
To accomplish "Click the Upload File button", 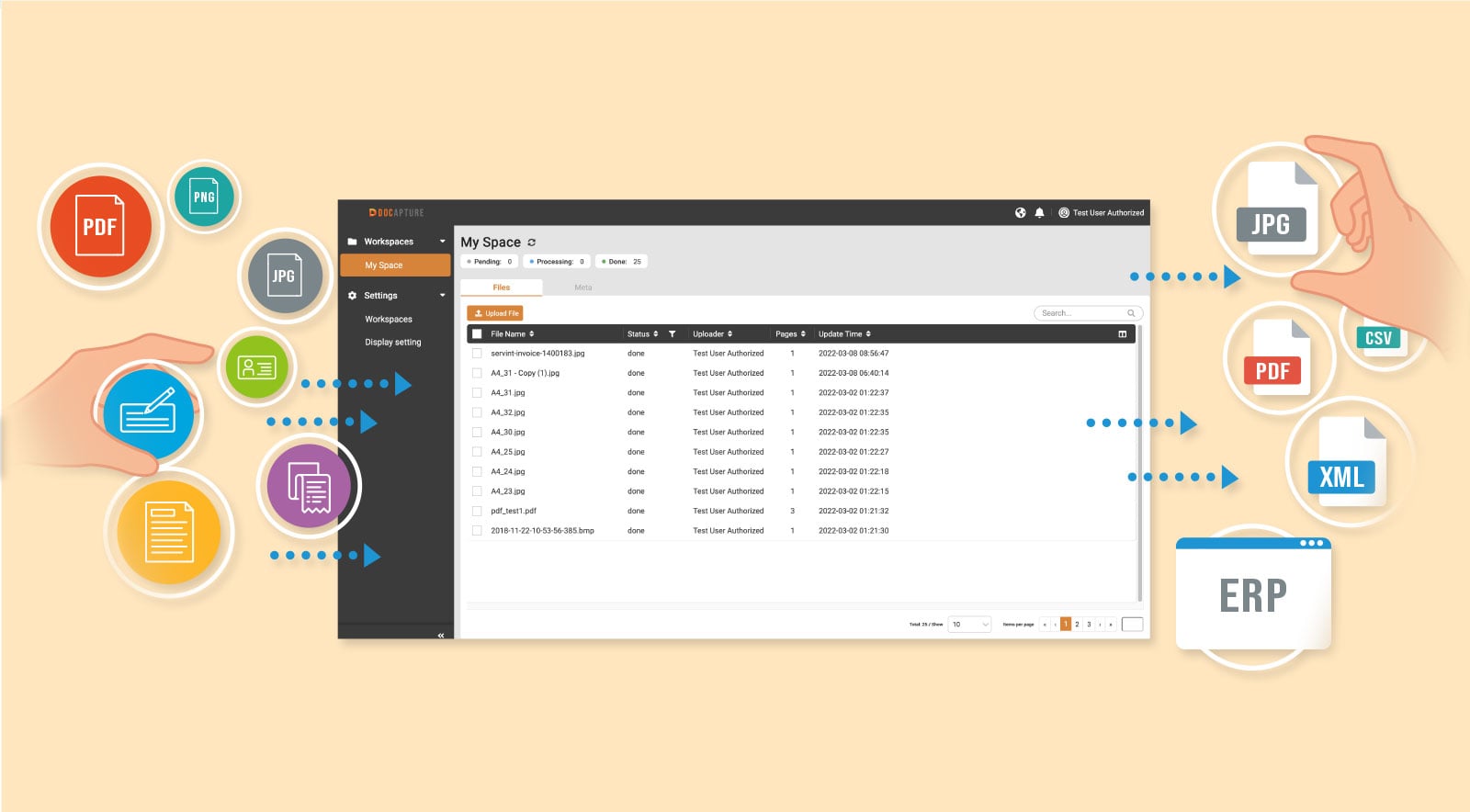I will [495, 313].
